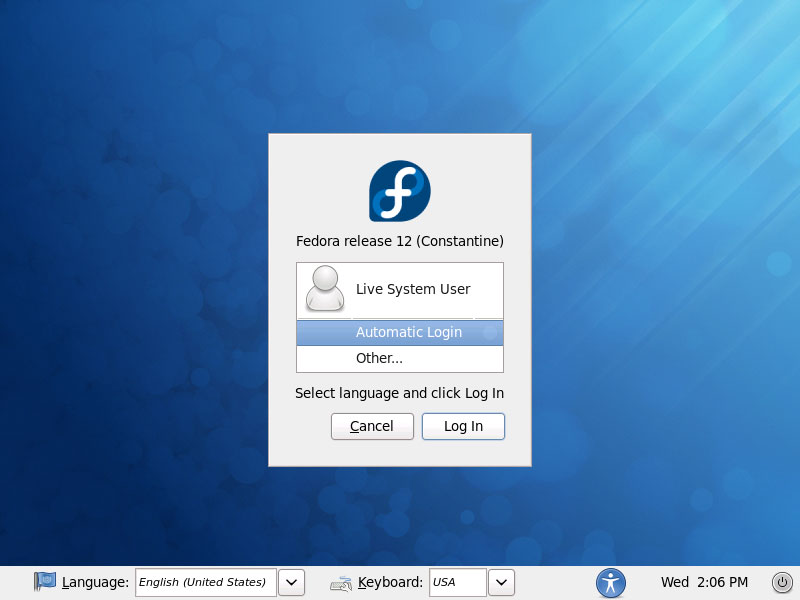Expand the Language dropdown arrow
800x600 pixels.
tap(291, 582)
